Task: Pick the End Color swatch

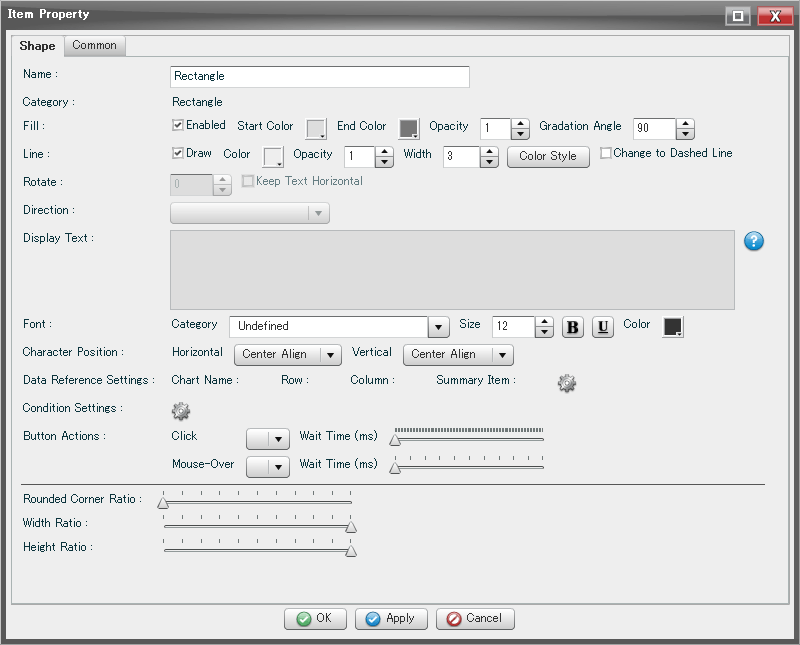Action: point(408,128)
